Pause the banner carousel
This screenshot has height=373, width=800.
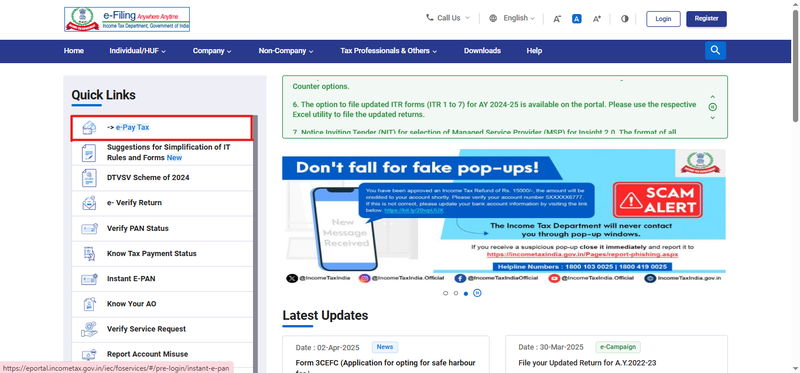477,293
